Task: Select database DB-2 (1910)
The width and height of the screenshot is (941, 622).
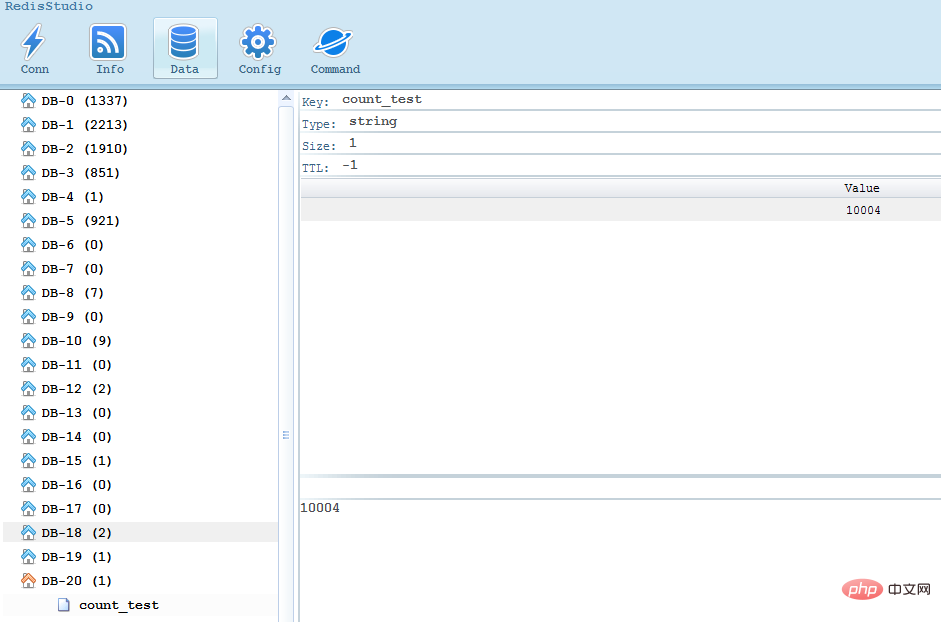Action: tap(84, 149)
